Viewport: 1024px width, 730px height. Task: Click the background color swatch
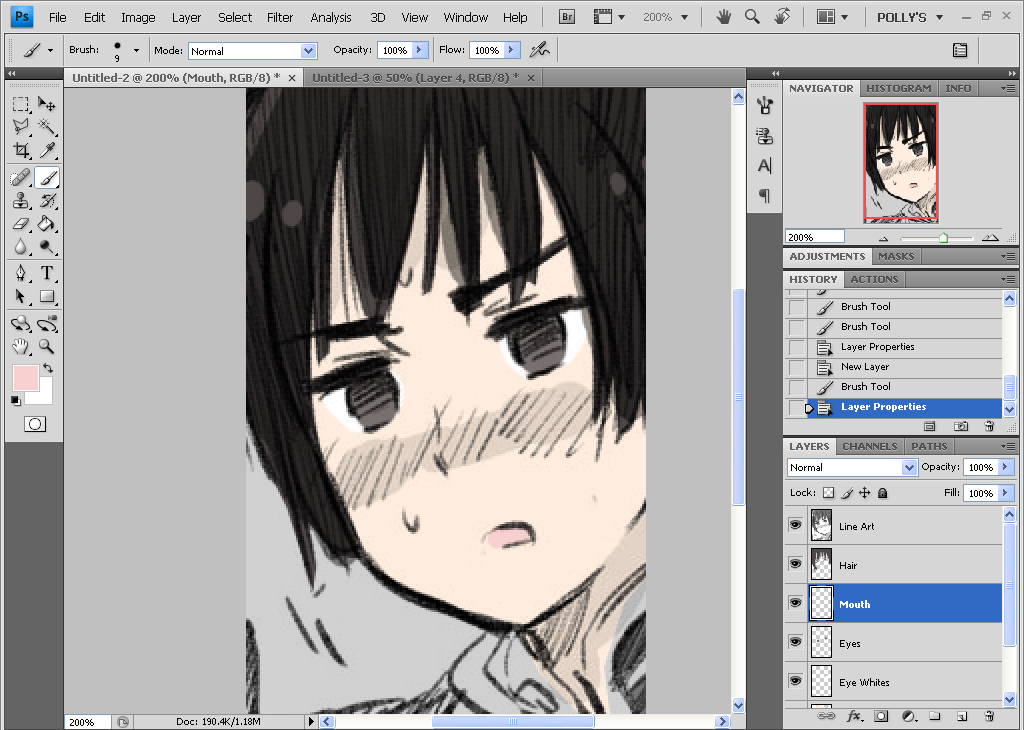[x=44, y=396]
